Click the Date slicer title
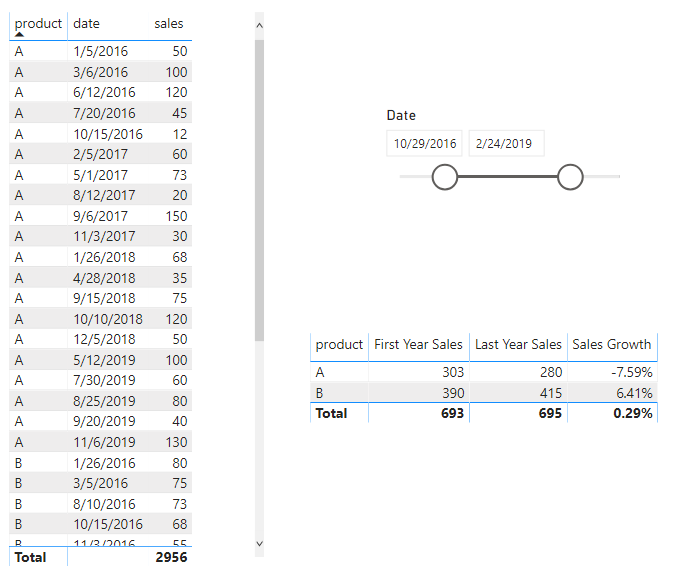This screenshot has width=684, height=582. (x=401, y=116)
